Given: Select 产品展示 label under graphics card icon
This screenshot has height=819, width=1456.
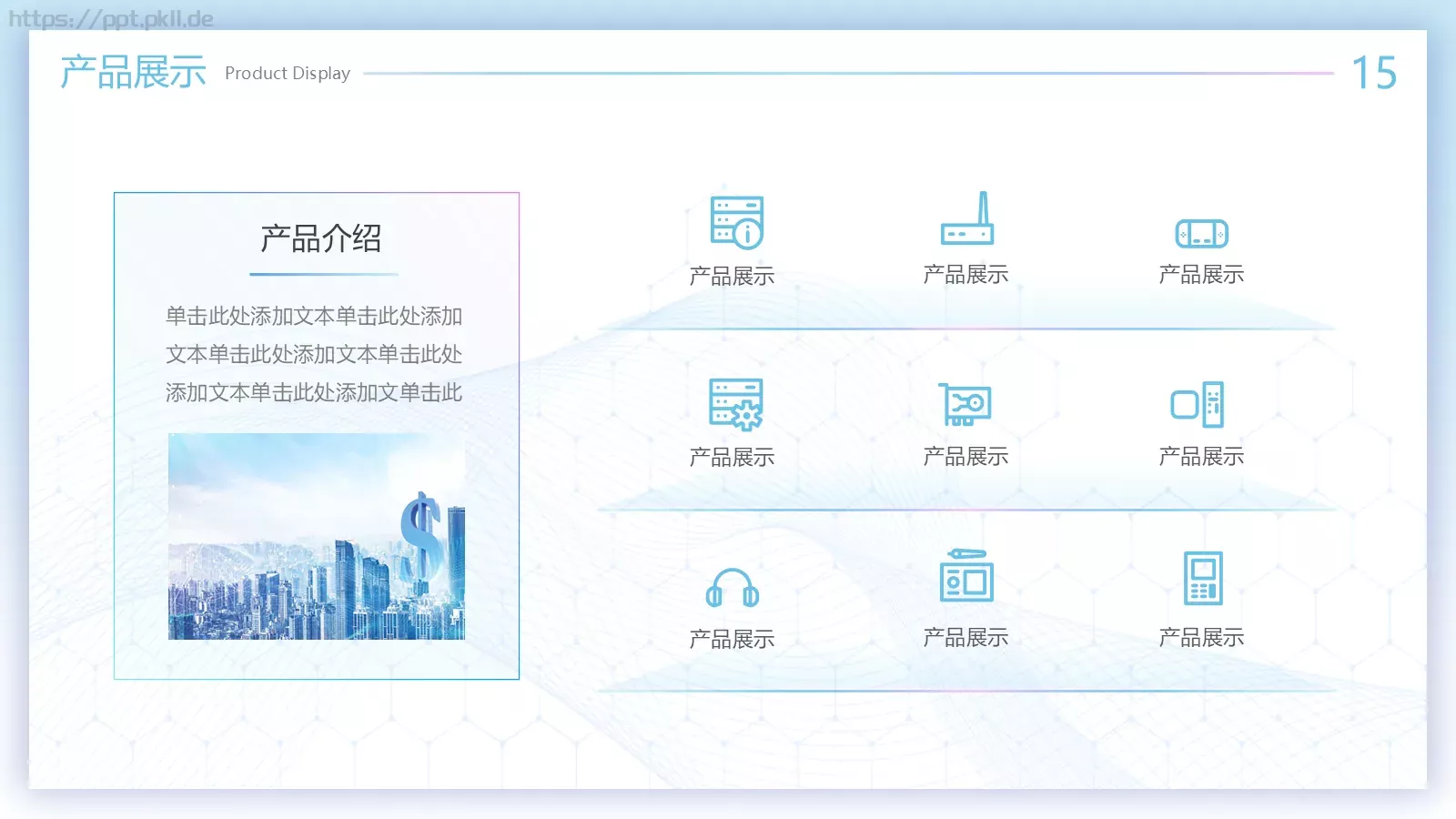Looking at the screenshot, I should (x=966, y=456).
